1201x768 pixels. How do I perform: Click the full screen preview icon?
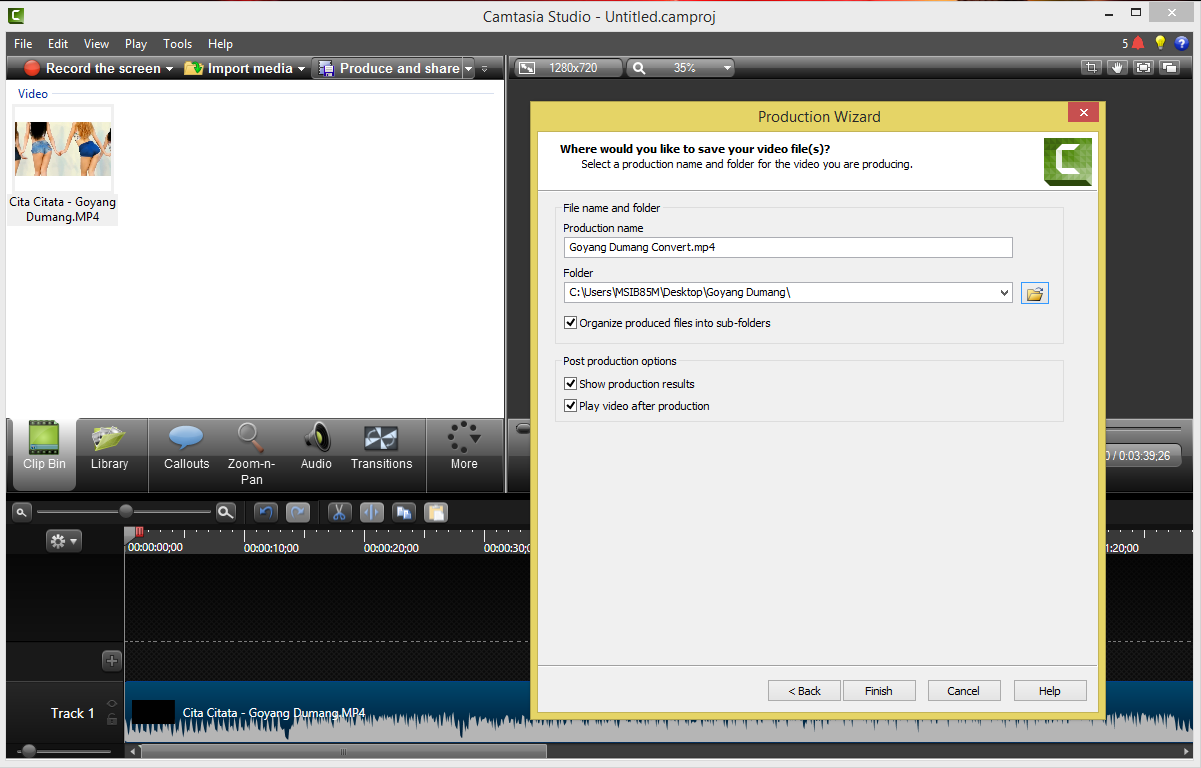1143,68
